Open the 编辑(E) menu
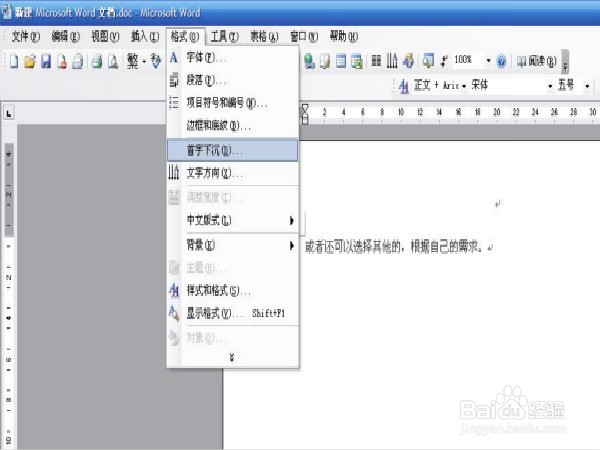 [x=65, y=37]
